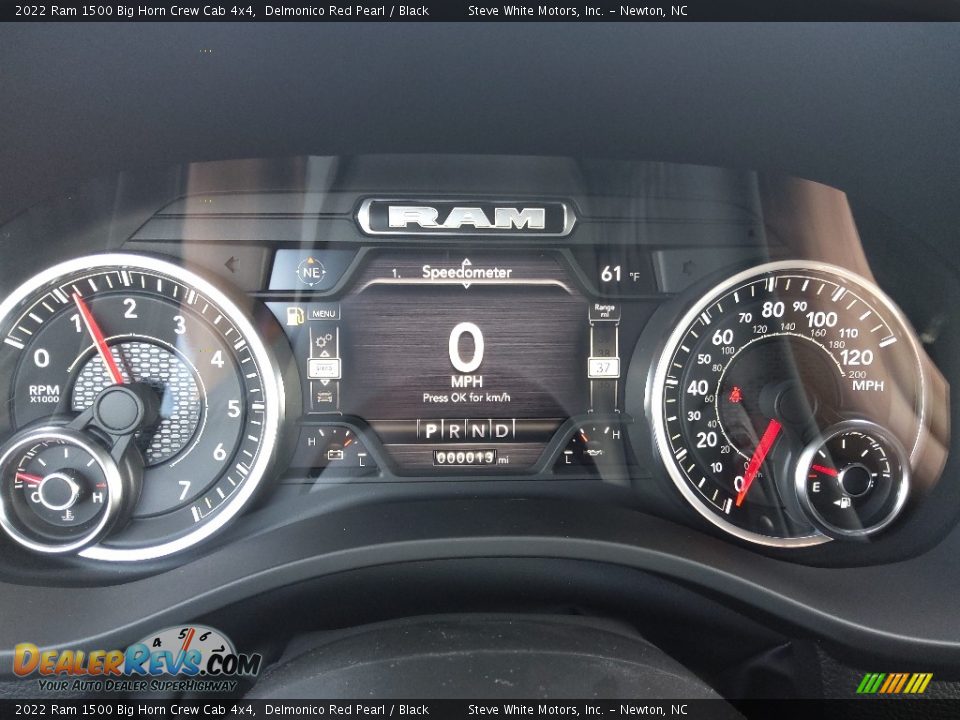The image size is (960, 720).
Task: Click the red seatbelt warning light
Action: [x=735, y=395]
